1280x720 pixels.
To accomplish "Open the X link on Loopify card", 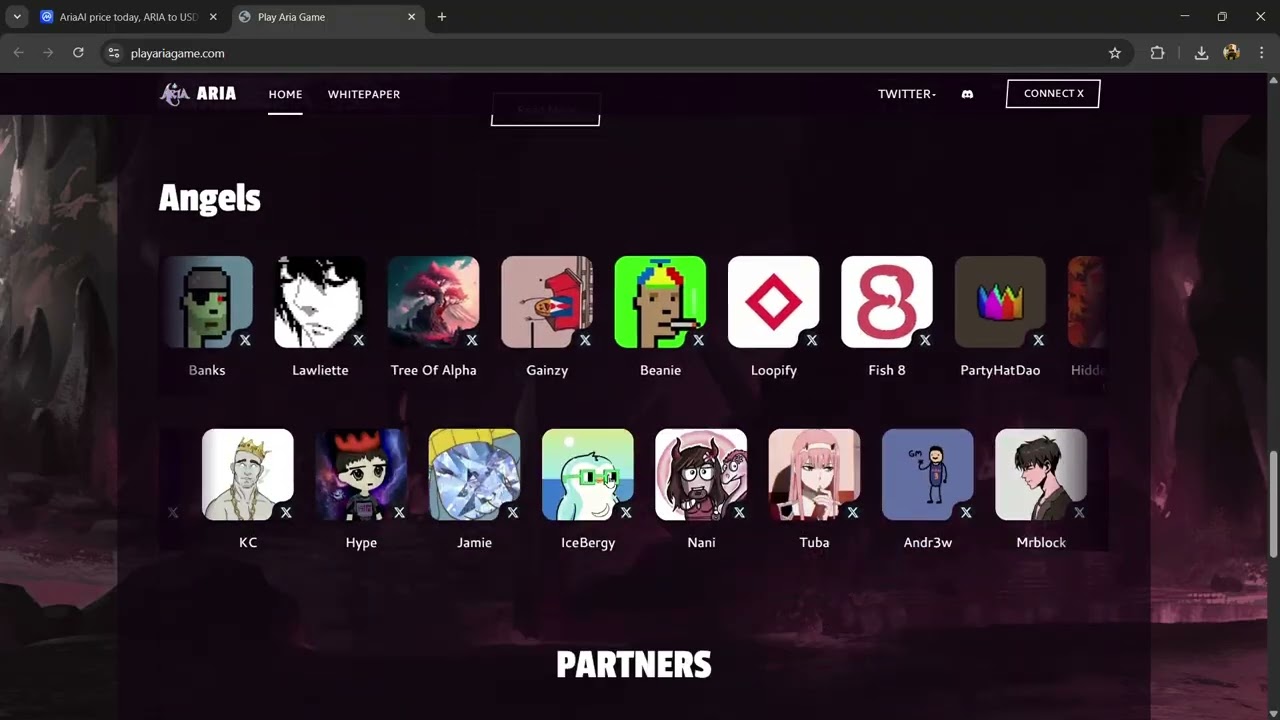I will coord(812,340).
